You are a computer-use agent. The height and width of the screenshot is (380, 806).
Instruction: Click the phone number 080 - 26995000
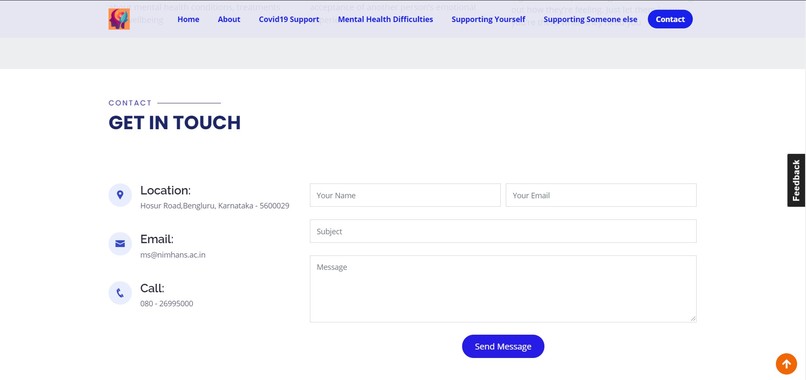coord(167,303)
